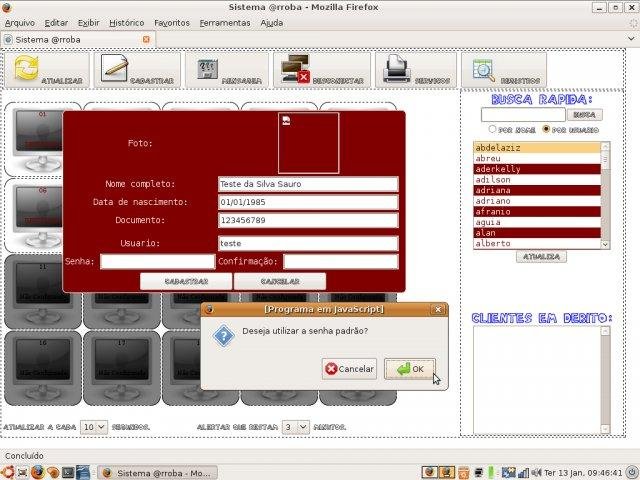
Task: Click the Mensagem toolbar icon
Action: pyautogui.click(x=208, y=69)
